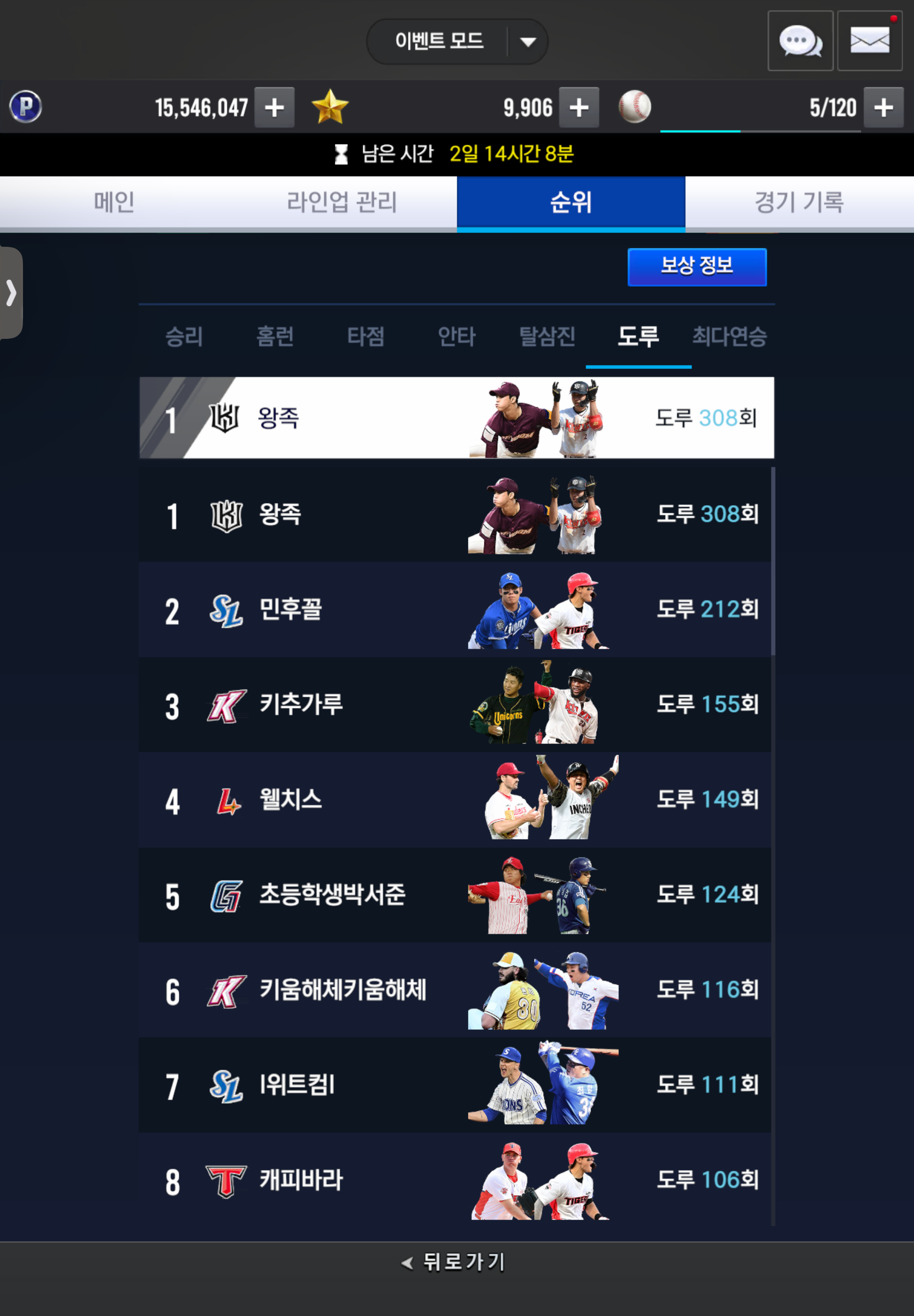Select the 탈삼진 ranking category
This screenshot has width=914, height=1316.
(547, 336)
